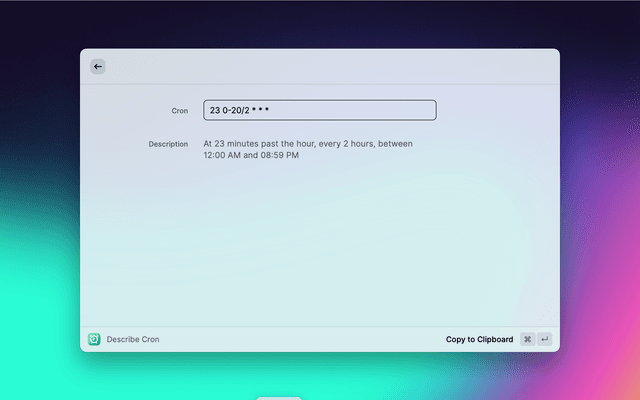640x400 pixels.
Task: Click empty form area below the description
Action: click(319, 250)
